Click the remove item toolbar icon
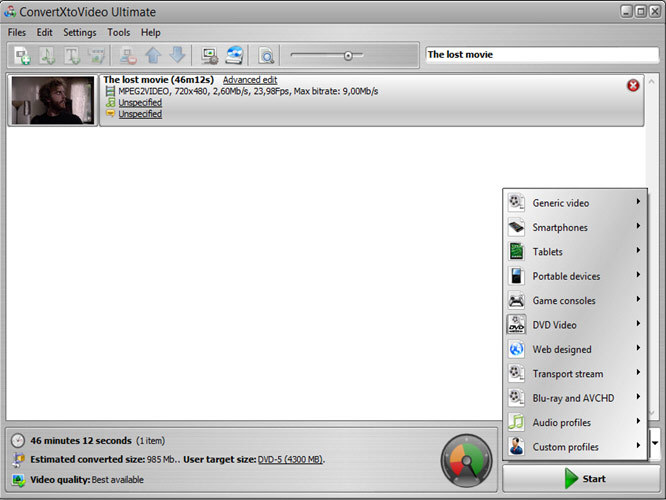This screenshot has height=500, width=666. point(128,55)
